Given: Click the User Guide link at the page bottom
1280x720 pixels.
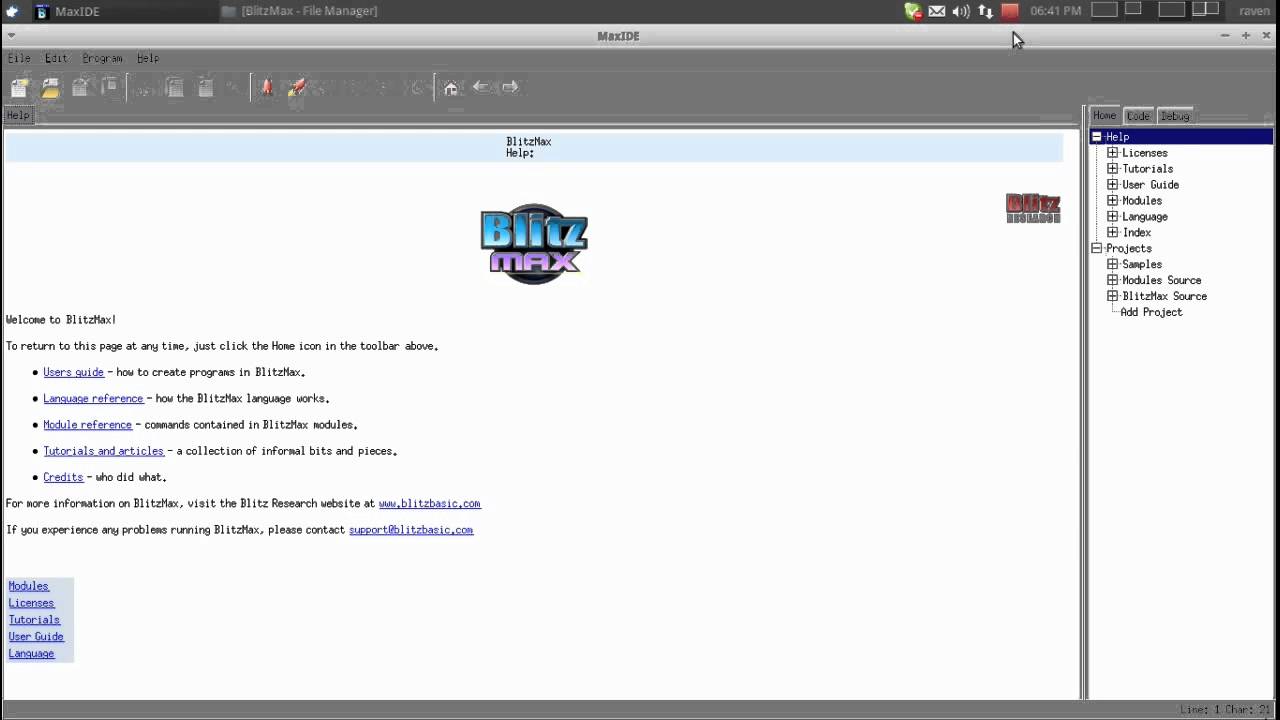Looking at the screenshot, I should tap(36, 637).
